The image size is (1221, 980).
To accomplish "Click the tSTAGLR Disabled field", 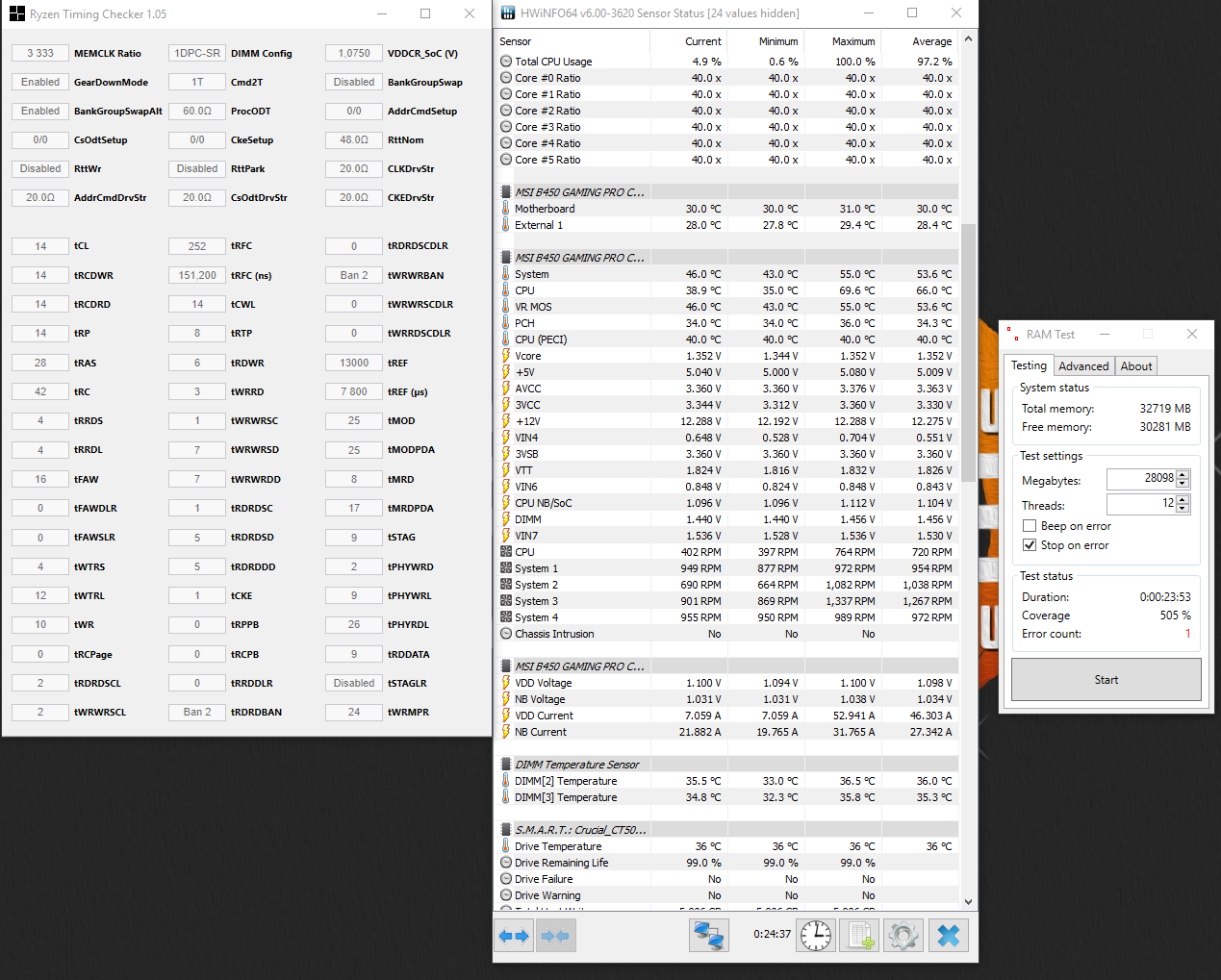I will coord(354,683).
